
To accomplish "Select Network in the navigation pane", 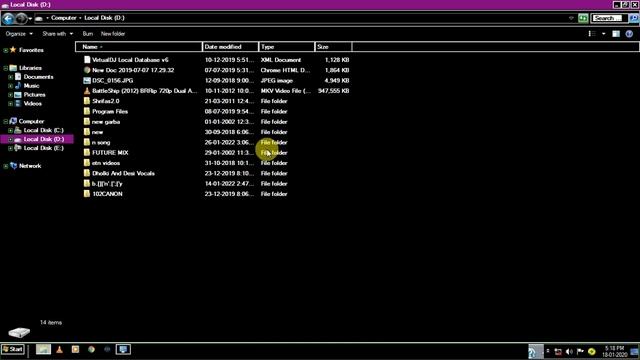I will coord(30,166).
